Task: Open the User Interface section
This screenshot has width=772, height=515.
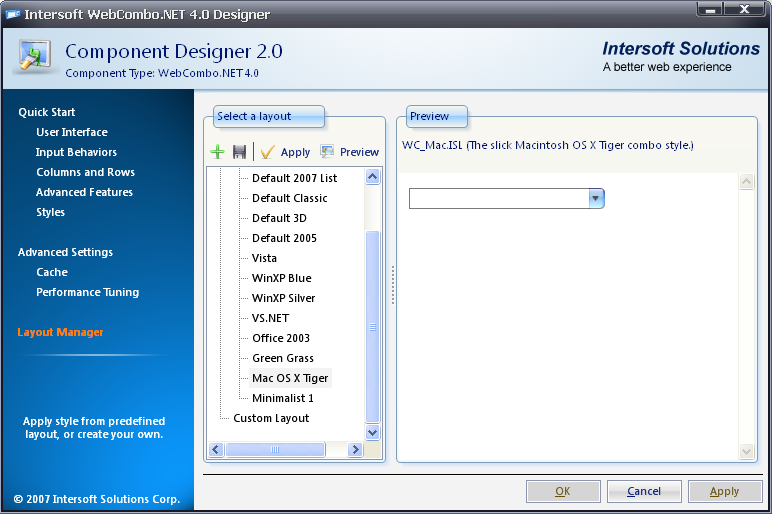Action: click(71, 132)
